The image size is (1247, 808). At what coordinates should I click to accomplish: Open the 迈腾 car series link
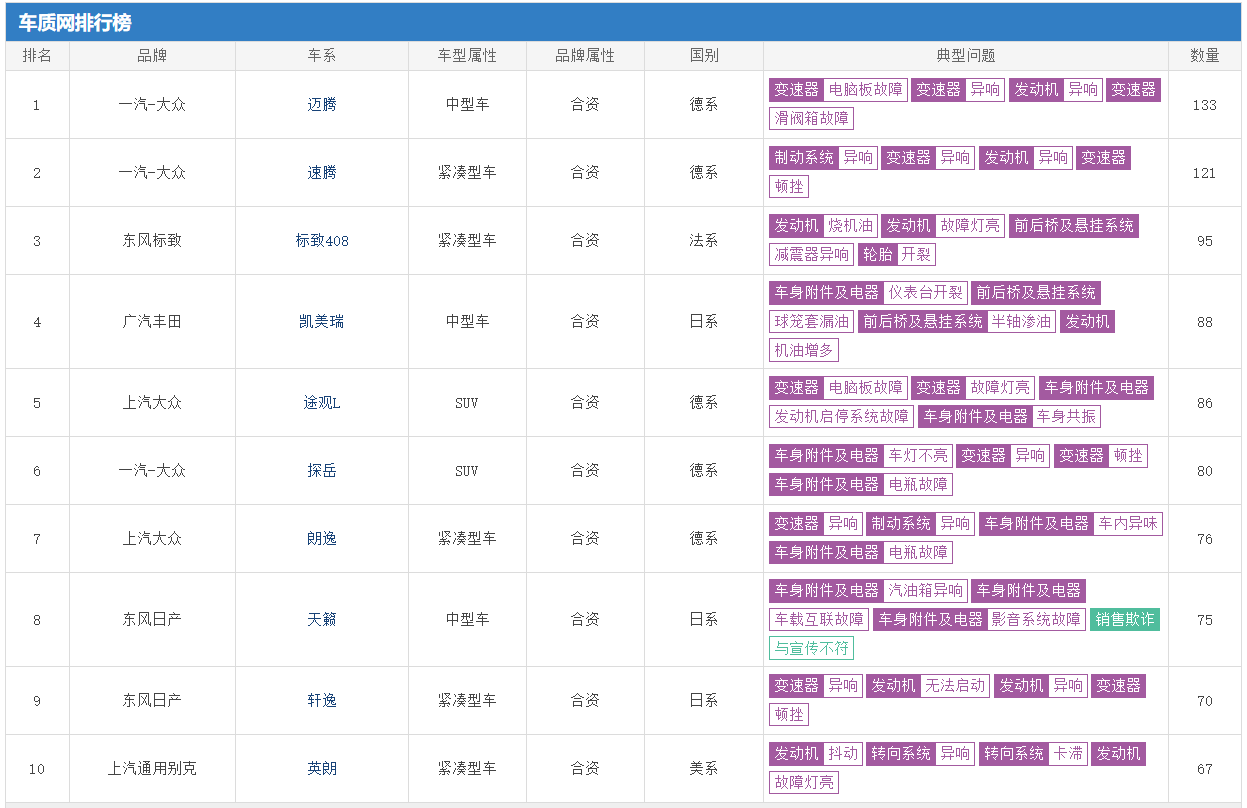click(x=321, y=105)
